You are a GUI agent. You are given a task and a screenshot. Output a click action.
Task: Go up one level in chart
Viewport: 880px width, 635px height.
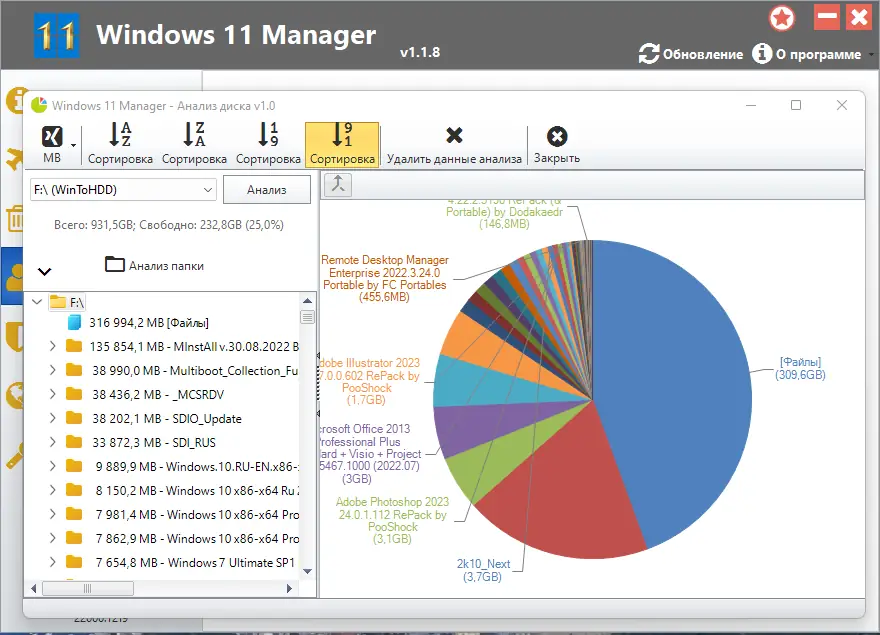click(338, 184)
